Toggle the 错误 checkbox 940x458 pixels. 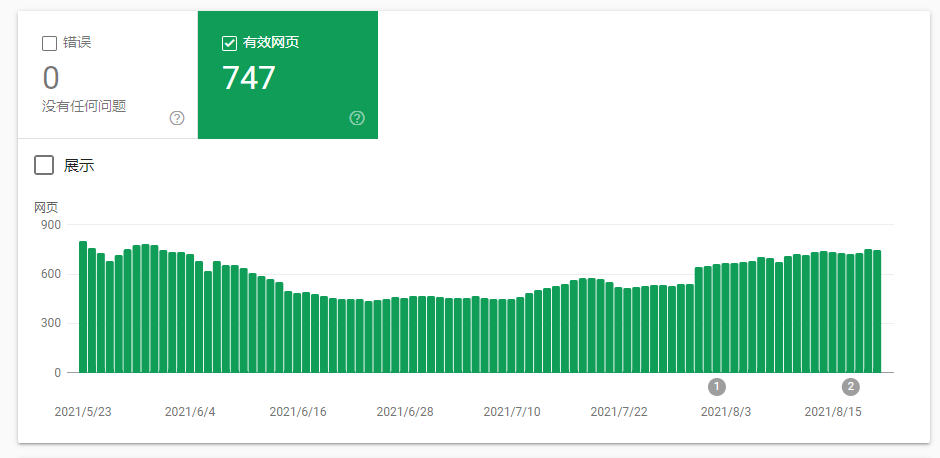(49, 43)
